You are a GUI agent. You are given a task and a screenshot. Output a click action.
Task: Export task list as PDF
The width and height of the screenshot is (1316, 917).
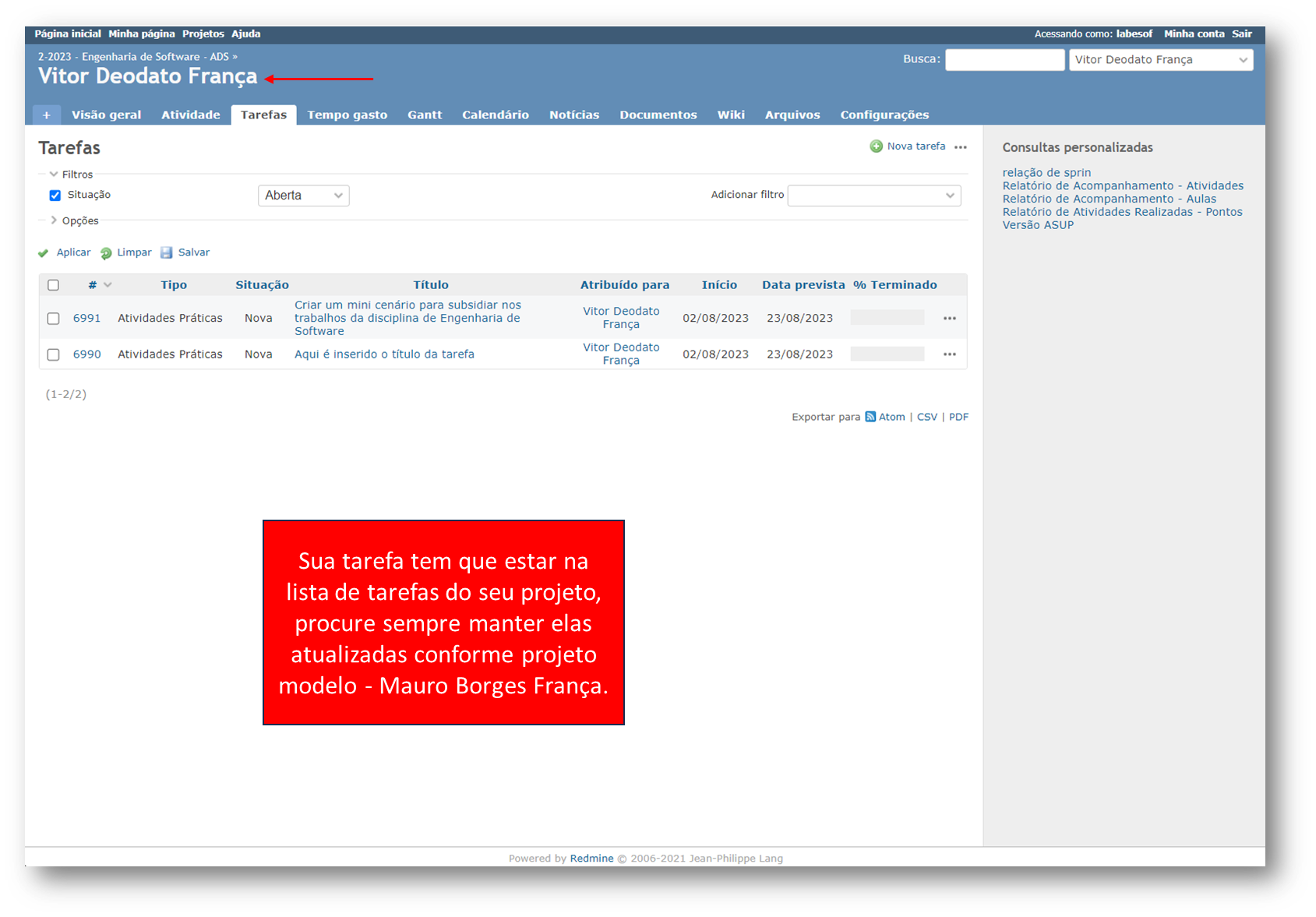[959, 417]
